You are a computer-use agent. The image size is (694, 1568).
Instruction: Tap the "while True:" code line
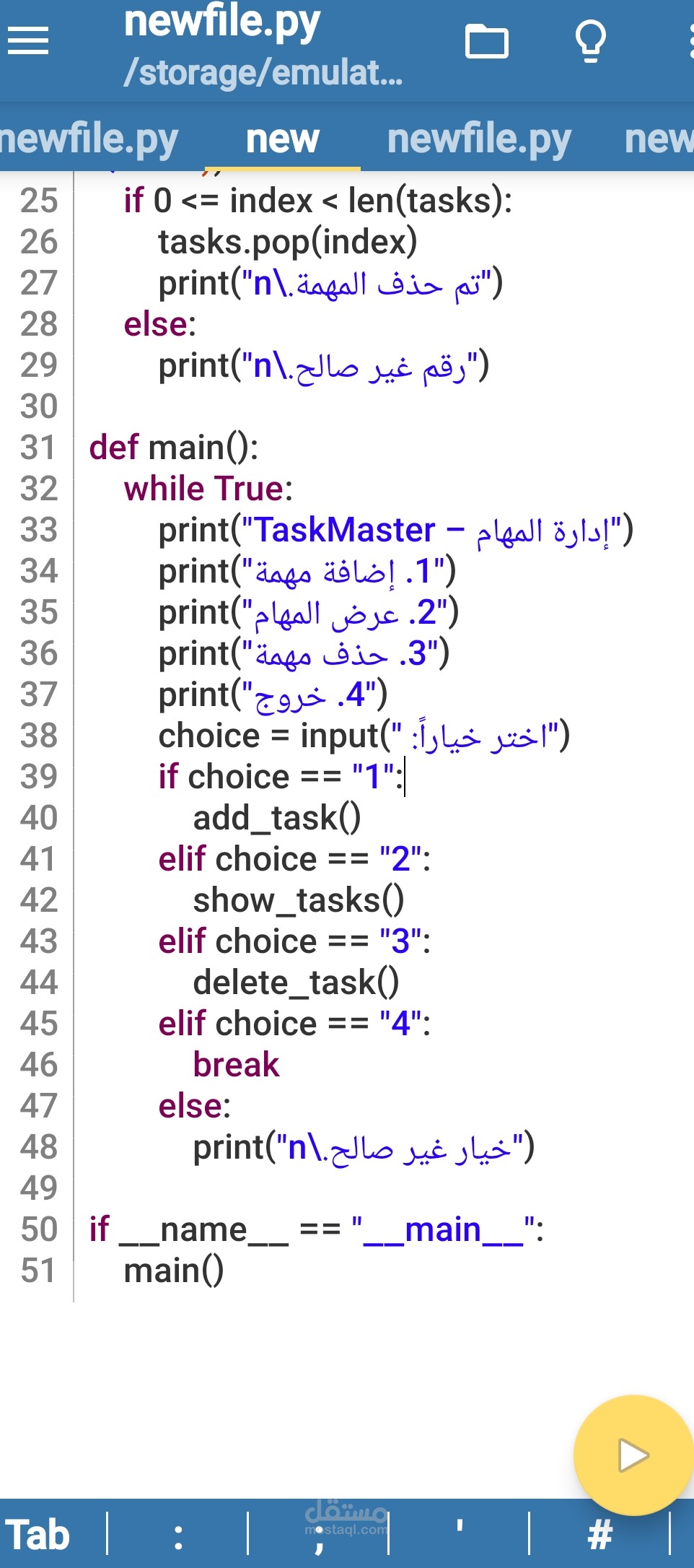pos(208,489)
